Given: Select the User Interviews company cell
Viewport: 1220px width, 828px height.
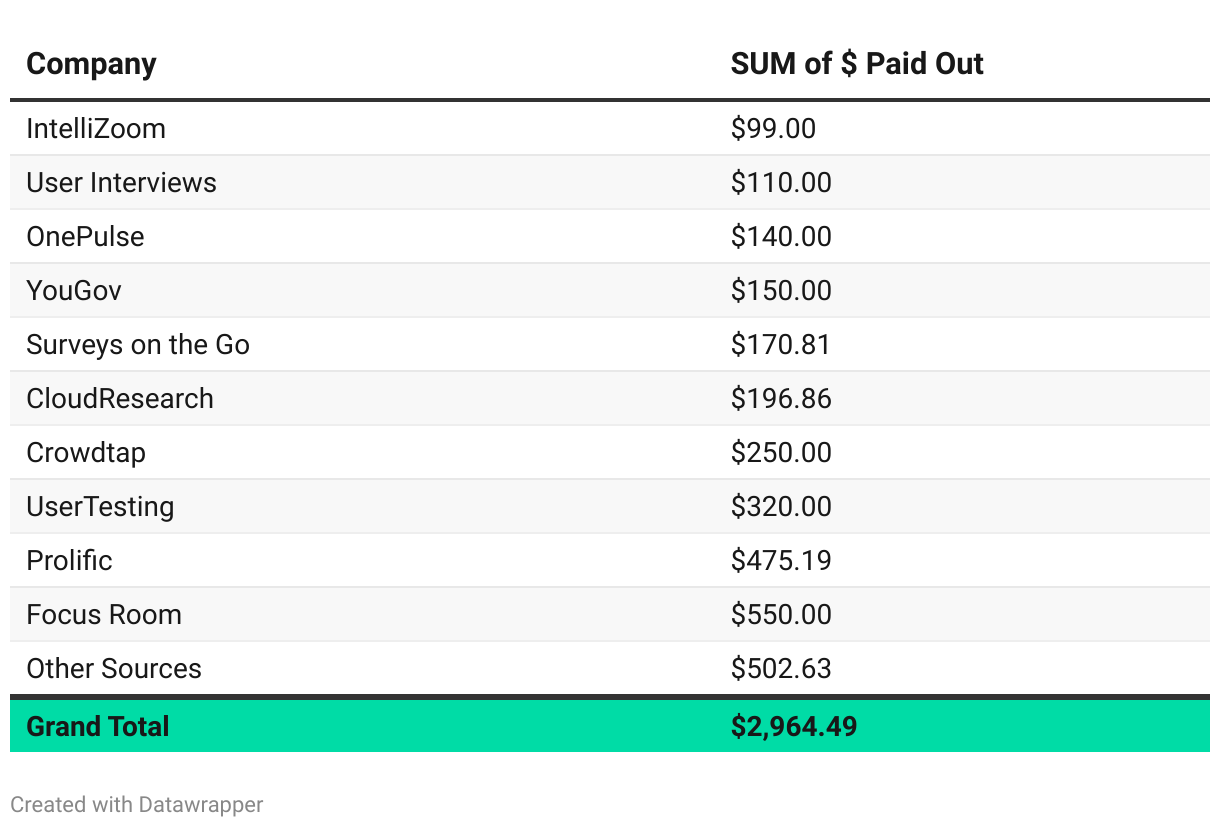Looking at the screenshot, I should click(121, 183).
